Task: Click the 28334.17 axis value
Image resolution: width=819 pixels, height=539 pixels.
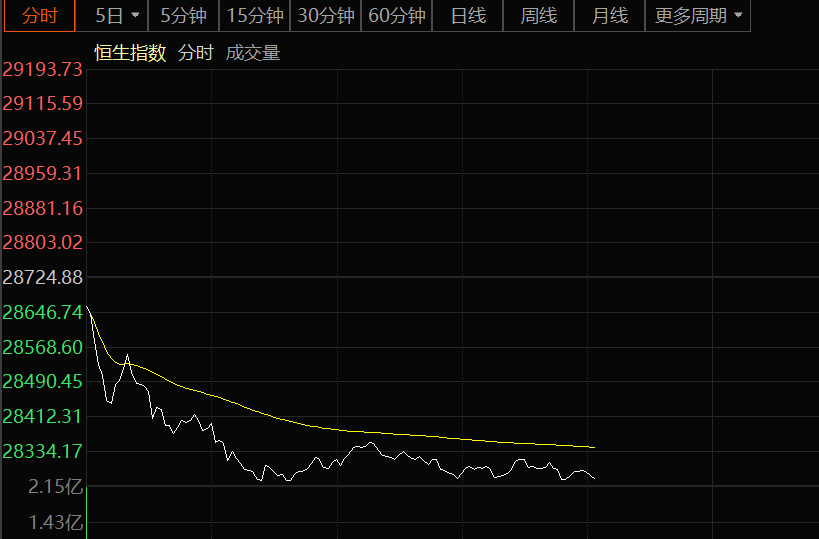Action: pos(42,451)
